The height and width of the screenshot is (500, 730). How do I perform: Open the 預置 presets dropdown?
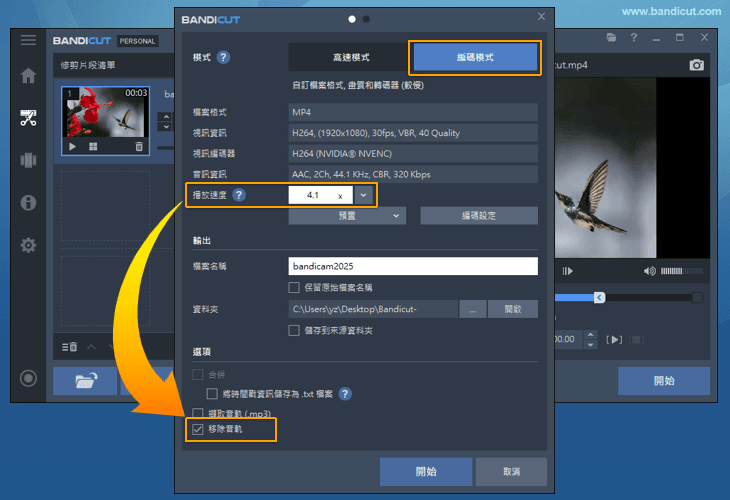pos(347,216)
